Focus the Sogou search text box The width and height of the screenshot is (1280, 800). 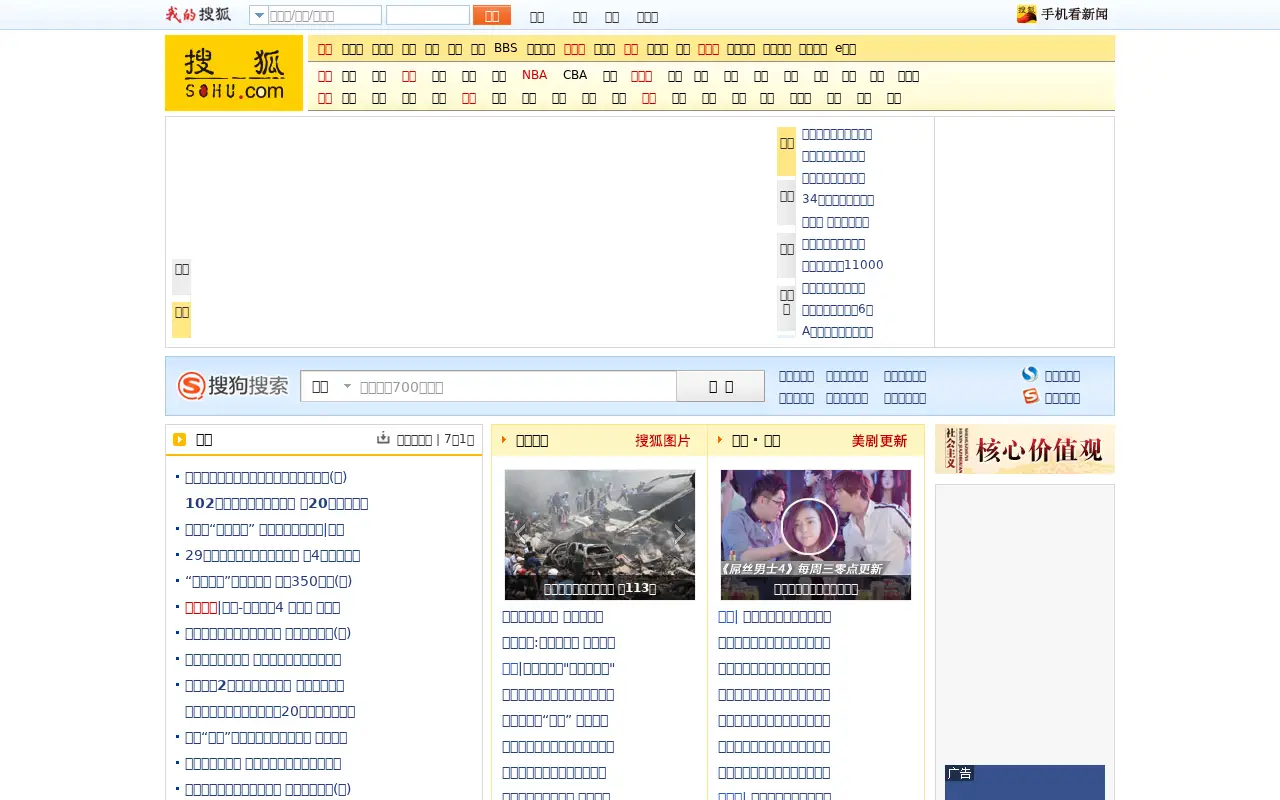[x=516, y=386]
